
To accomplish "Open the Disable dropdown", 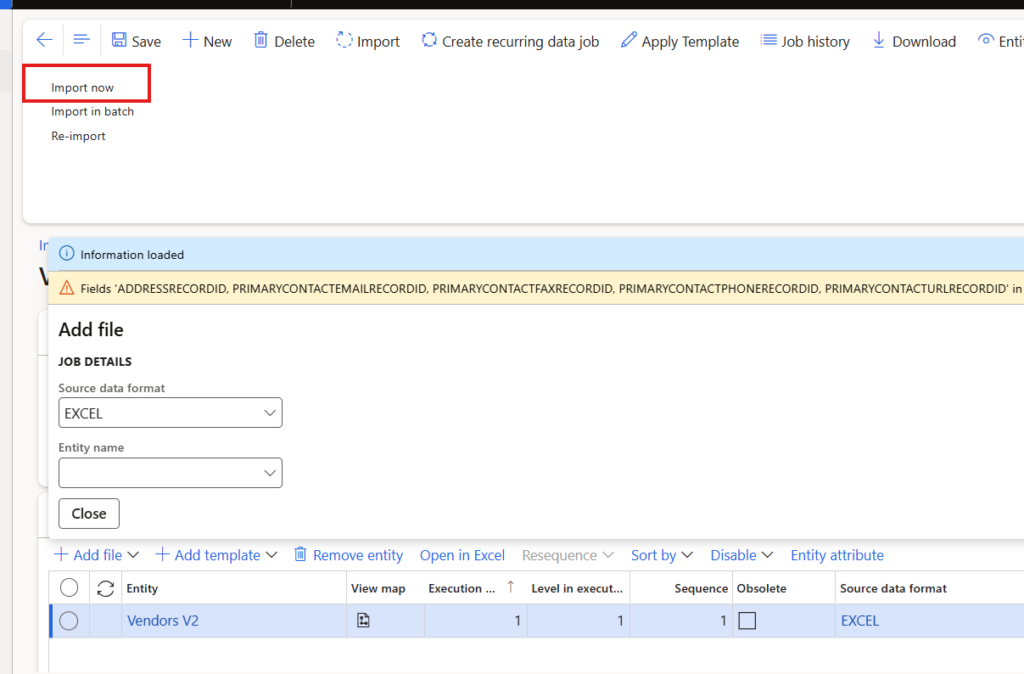I will [742, 555].
